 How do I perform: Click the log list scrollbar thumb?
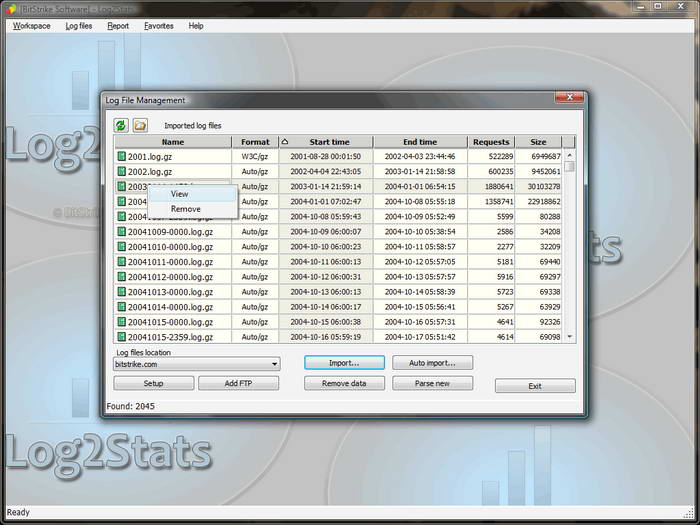569,166
